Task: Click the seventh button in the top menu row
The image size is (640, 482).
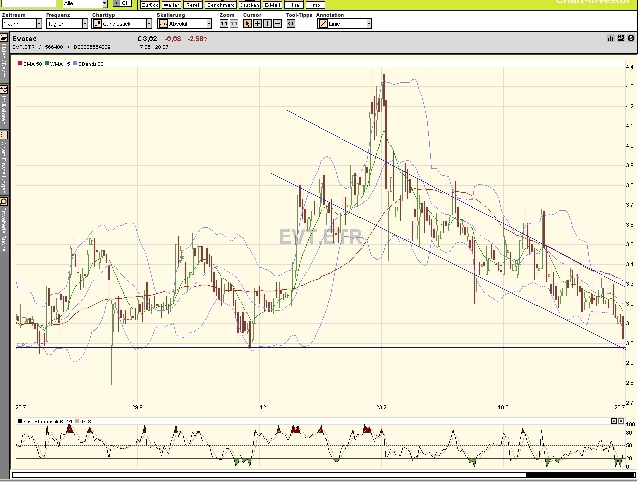Action: tap(294, 5)
